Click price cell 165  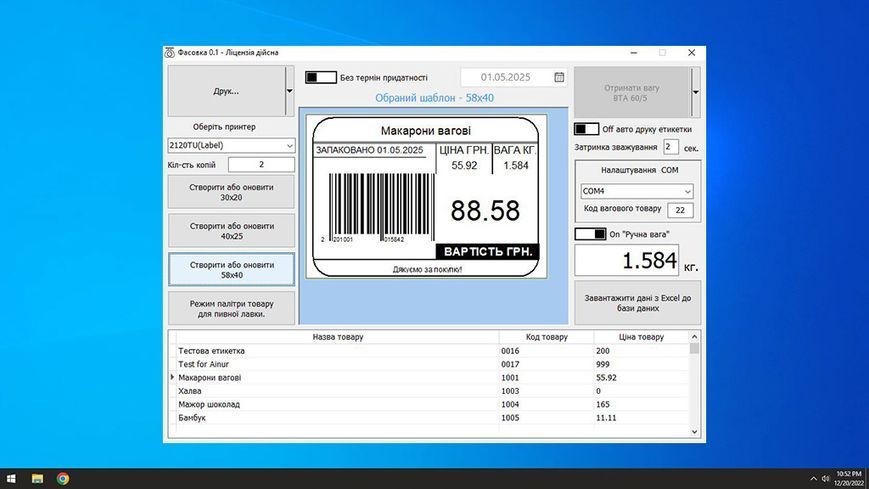tap(641, 404)
